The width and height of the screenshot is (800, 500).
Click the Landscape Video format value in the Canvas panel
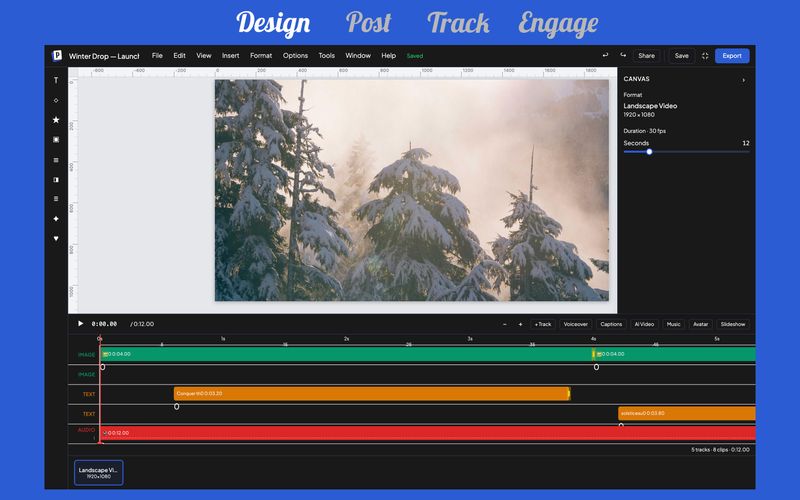(x=650, y=106)
